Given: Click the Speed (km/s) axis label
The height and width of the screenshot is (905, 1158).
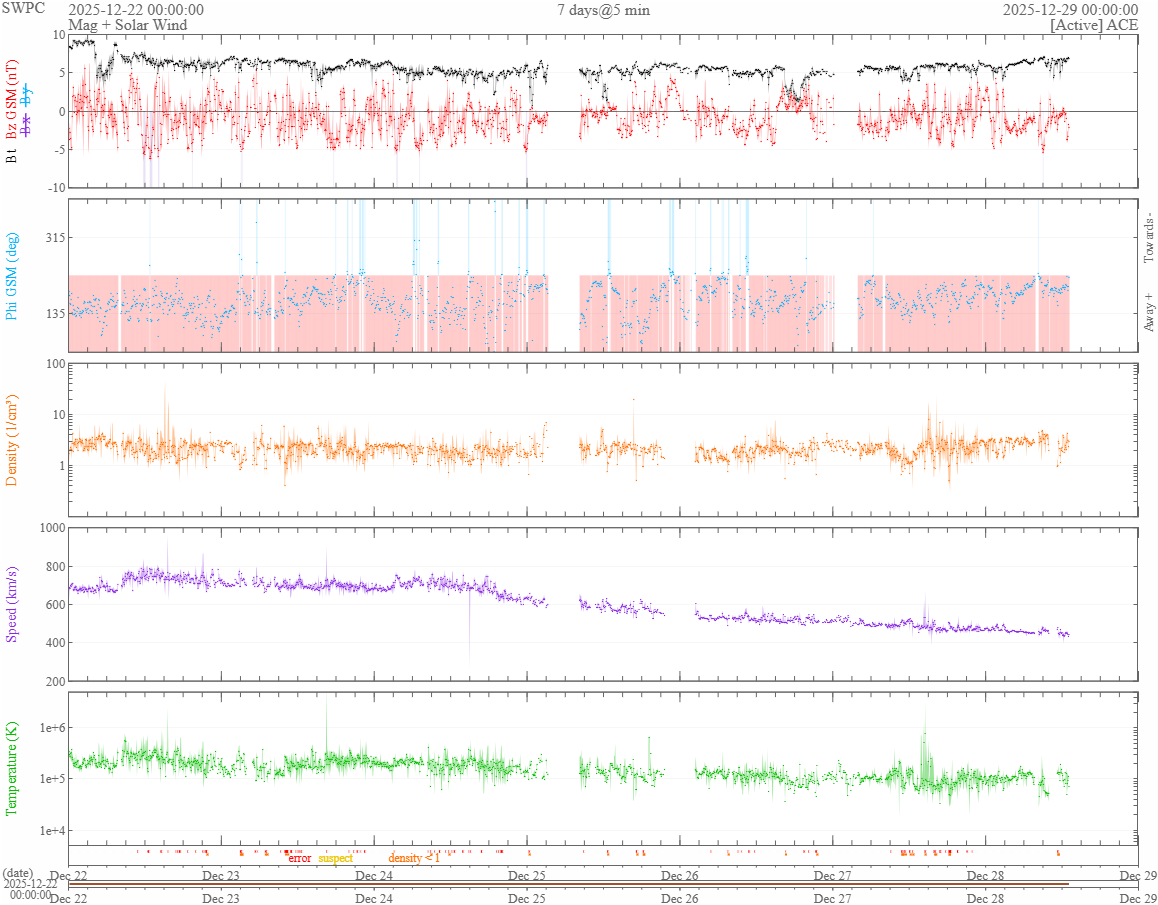Looking at the screenshot, I should tap(12, 604).
